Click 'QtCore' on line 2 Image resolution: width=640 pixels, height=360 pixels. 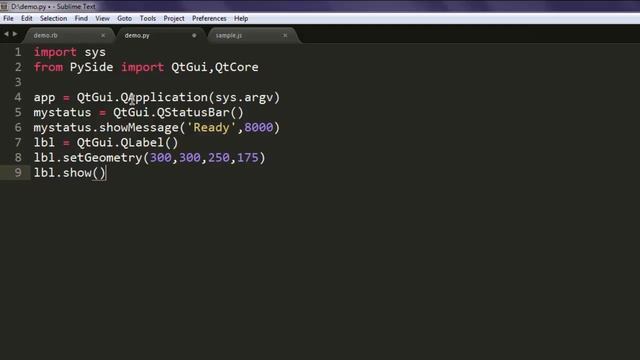point(237,67)
